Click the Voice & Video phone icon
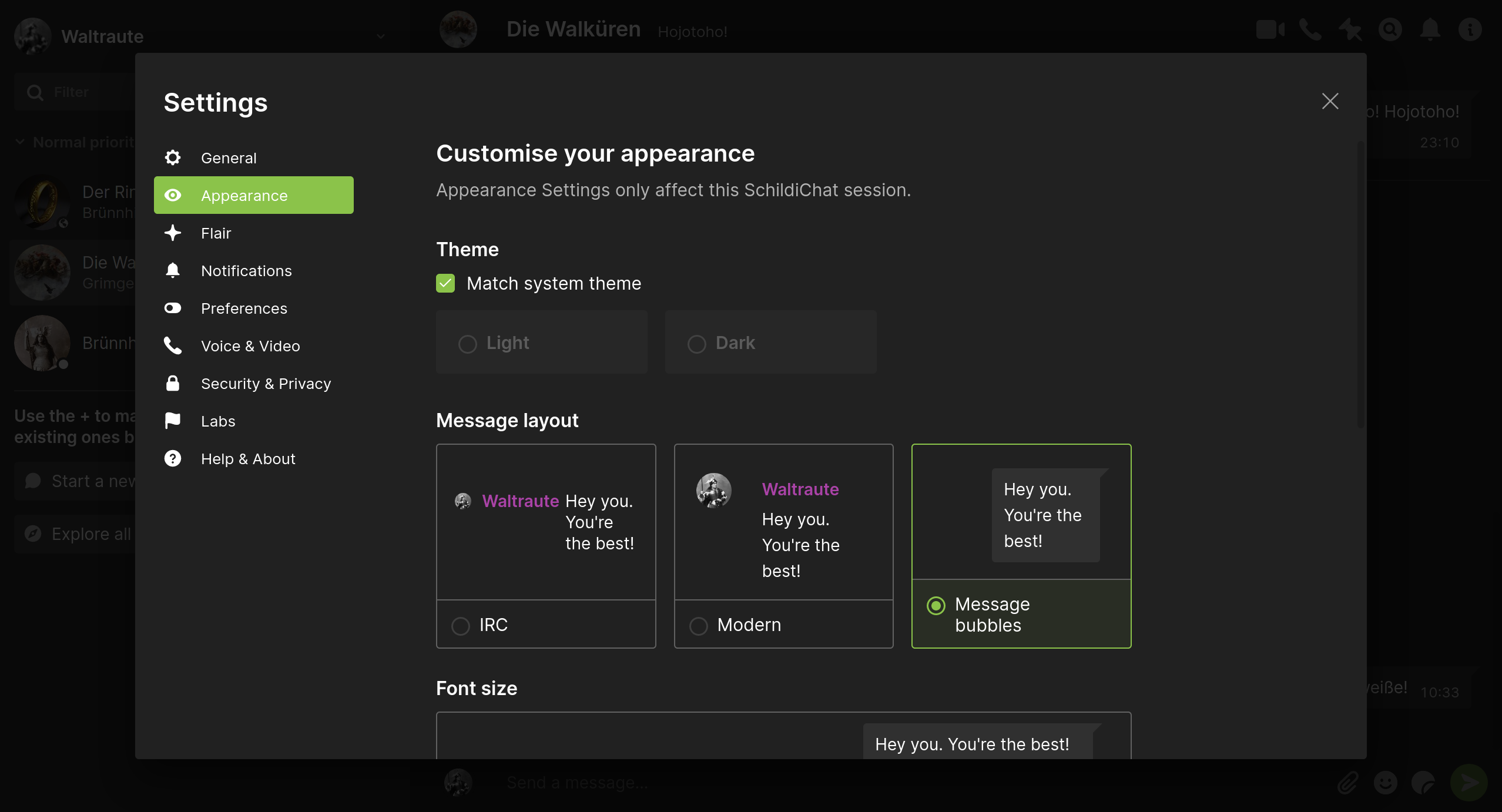Screen dimensions: 1502x812 173,345
